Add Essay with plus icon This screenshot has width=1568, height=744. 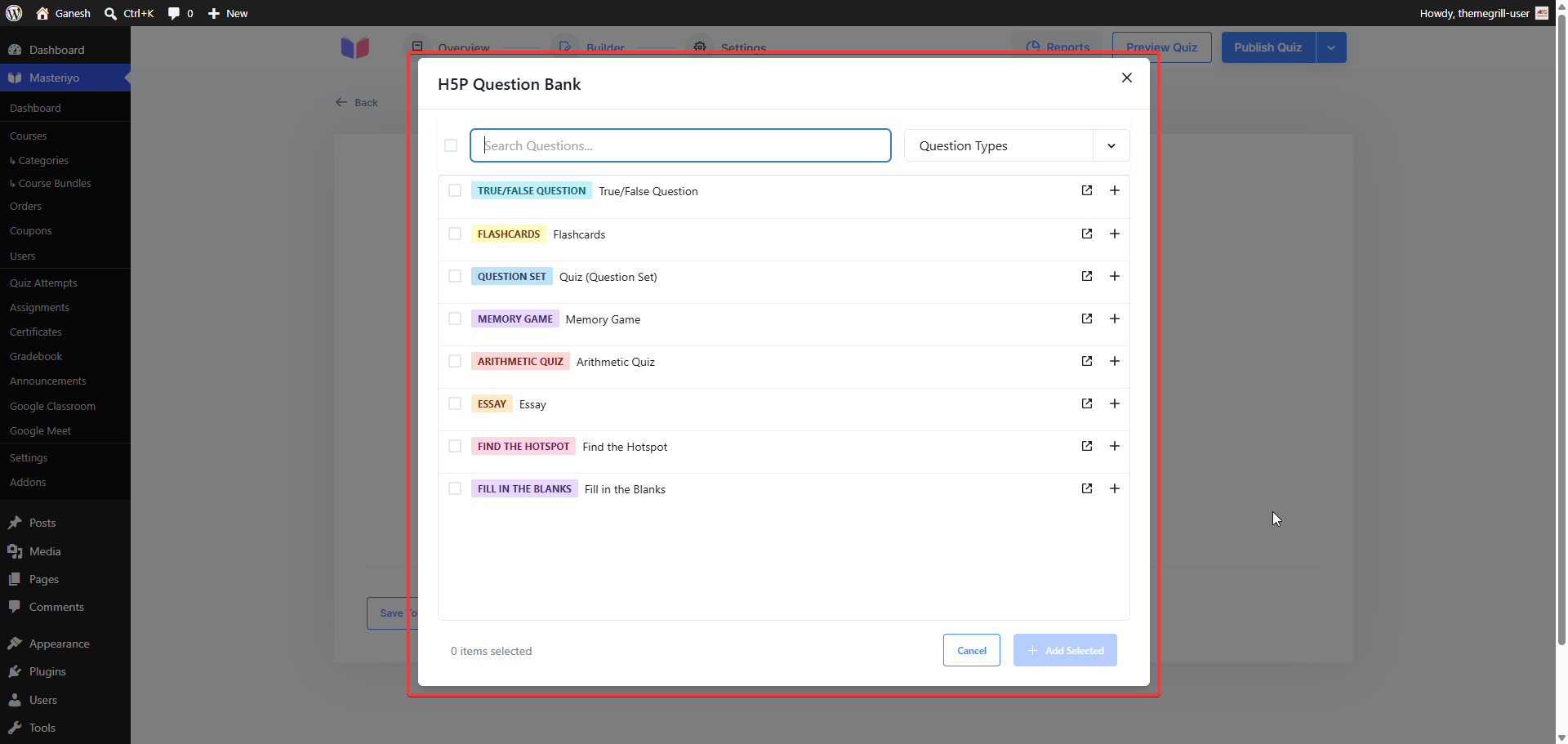[1115, 403]
